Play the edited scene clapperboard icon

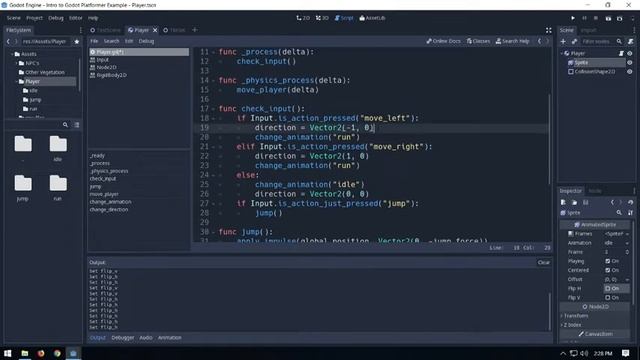click(608, 18)
